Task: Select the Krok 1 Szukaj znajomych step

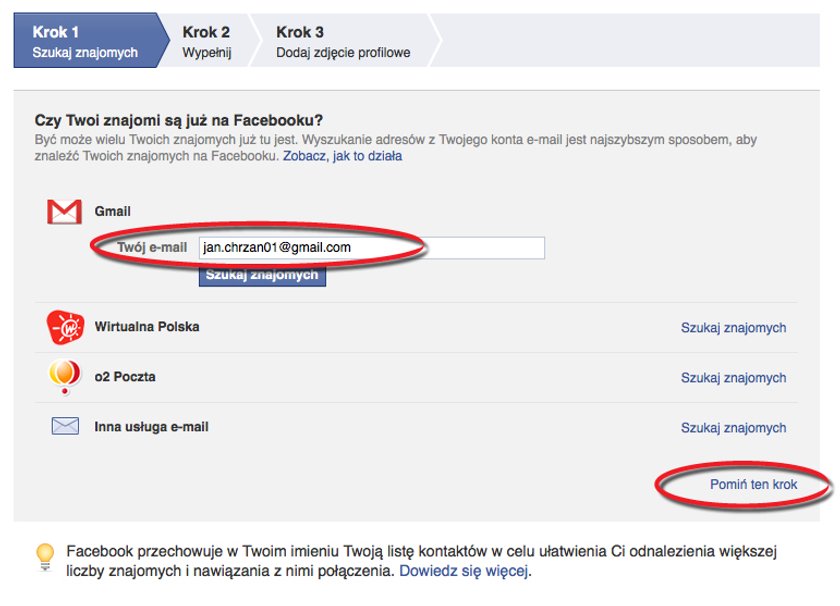Action: coord(86,41)
